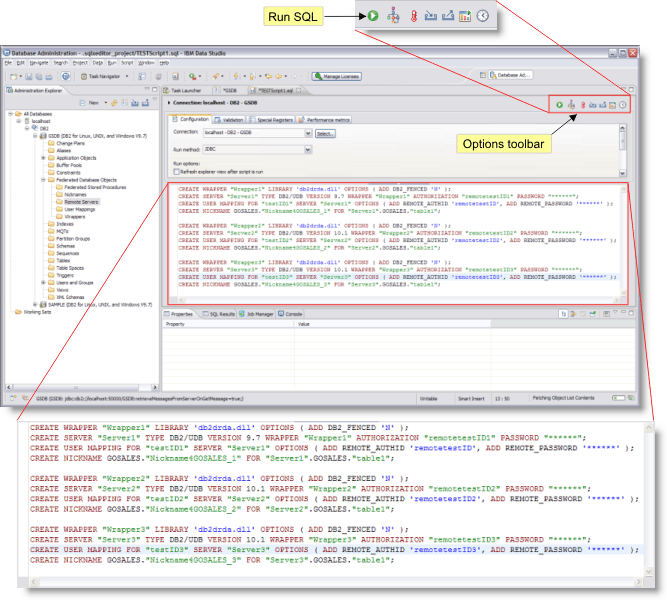Click the Print icon in the main toolbar

49,77
